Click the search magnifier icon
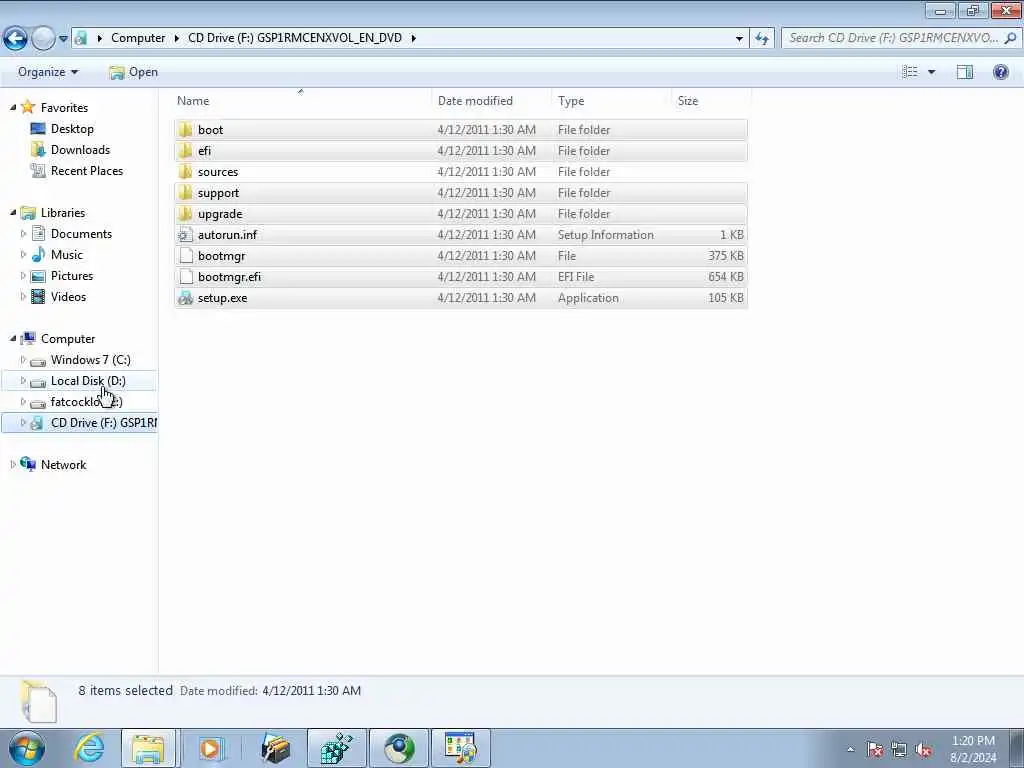This screenshot has width=1024, height=768. tap(1010, 38)
